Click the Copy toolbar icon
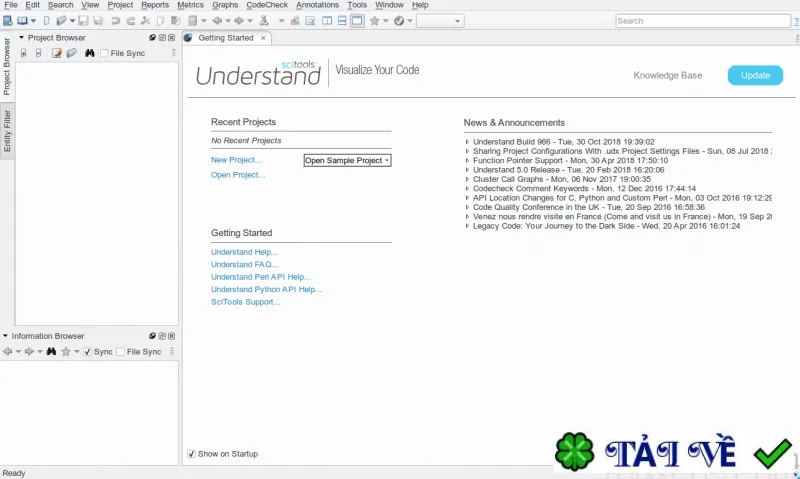The width and height of the screenshot is (800, 479). 161,21
